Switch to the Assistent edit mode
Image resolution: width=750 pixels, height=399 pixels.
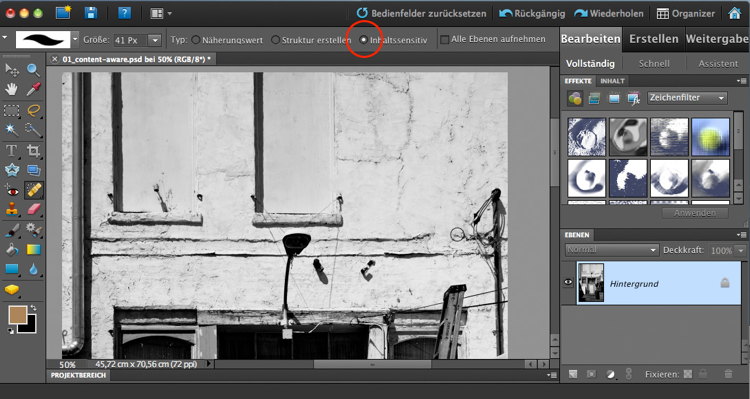click(x=717, y=64)
